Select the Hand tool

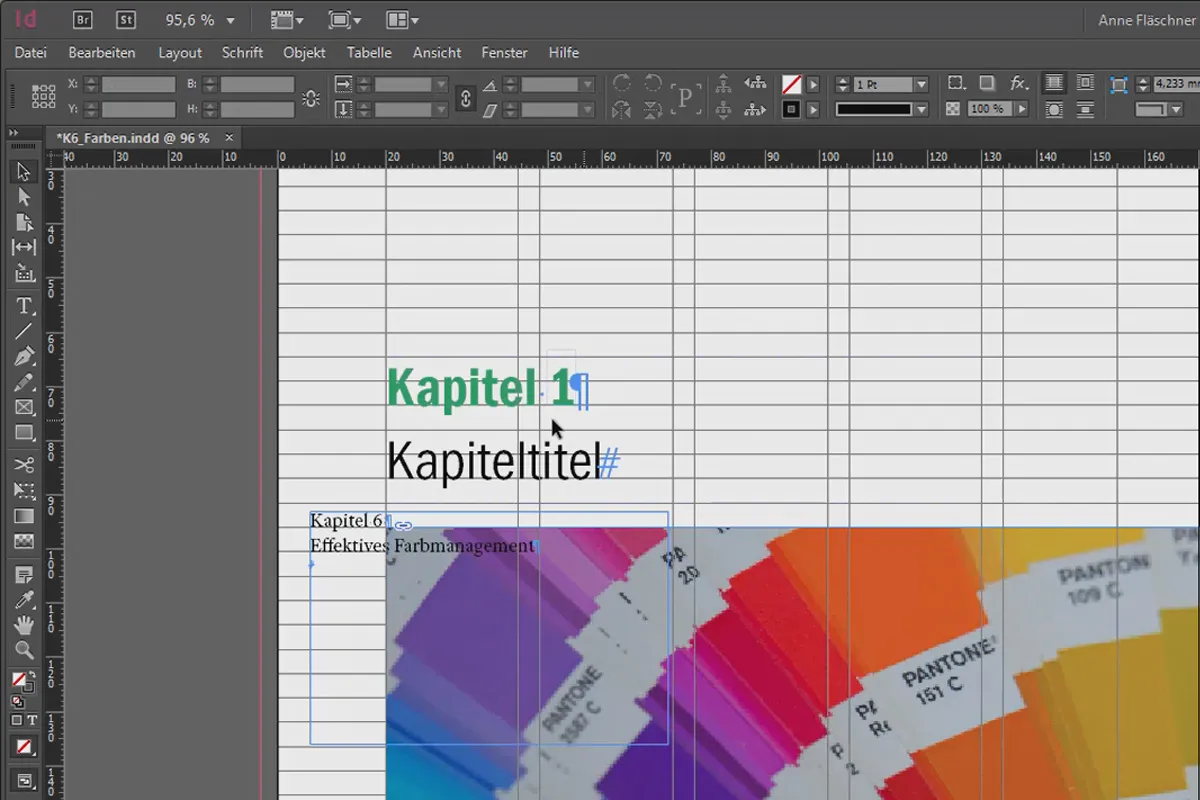pyautogui.click(x=24, y=625)
